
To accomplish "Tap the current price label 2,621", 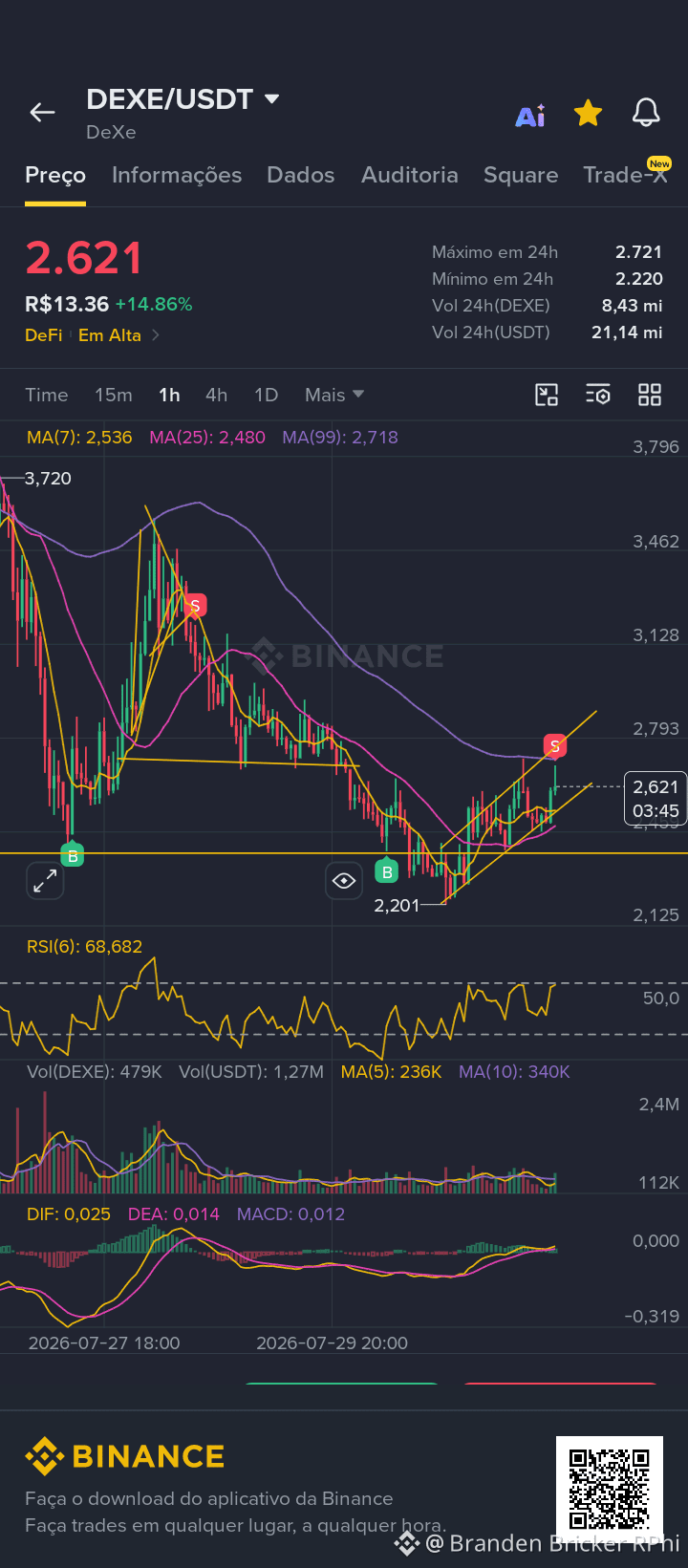I will click(656, 799).
